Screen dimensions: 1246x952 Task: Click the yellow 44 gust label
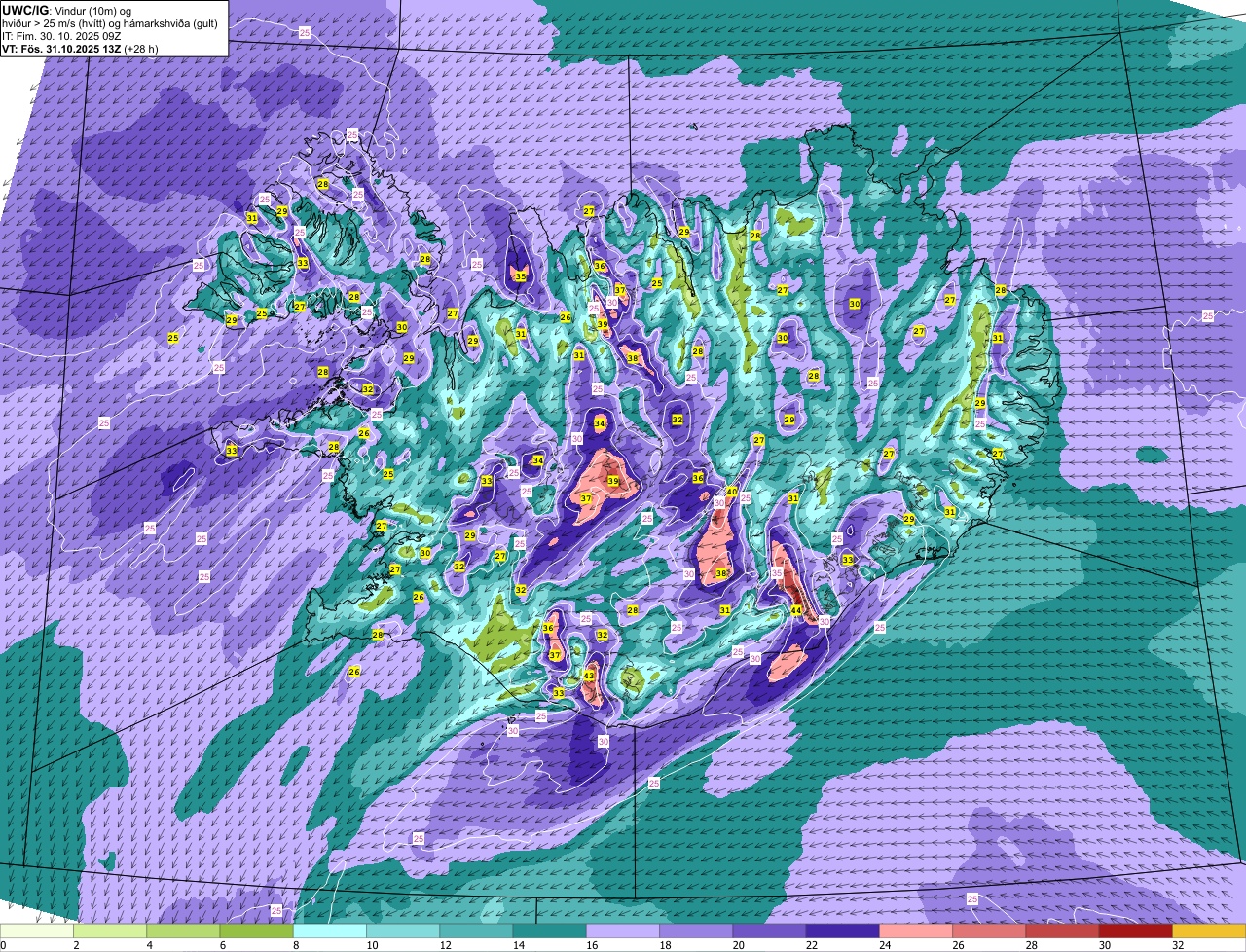pyautogui.click(x=796, y=611)
